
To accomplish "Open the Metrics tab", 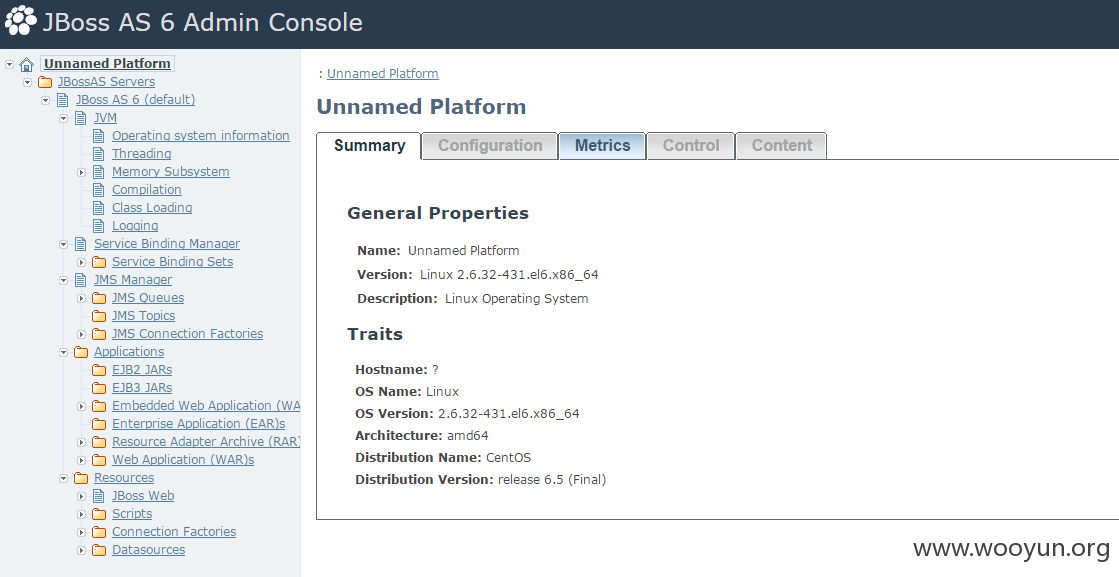I will [x=602, y=145].
